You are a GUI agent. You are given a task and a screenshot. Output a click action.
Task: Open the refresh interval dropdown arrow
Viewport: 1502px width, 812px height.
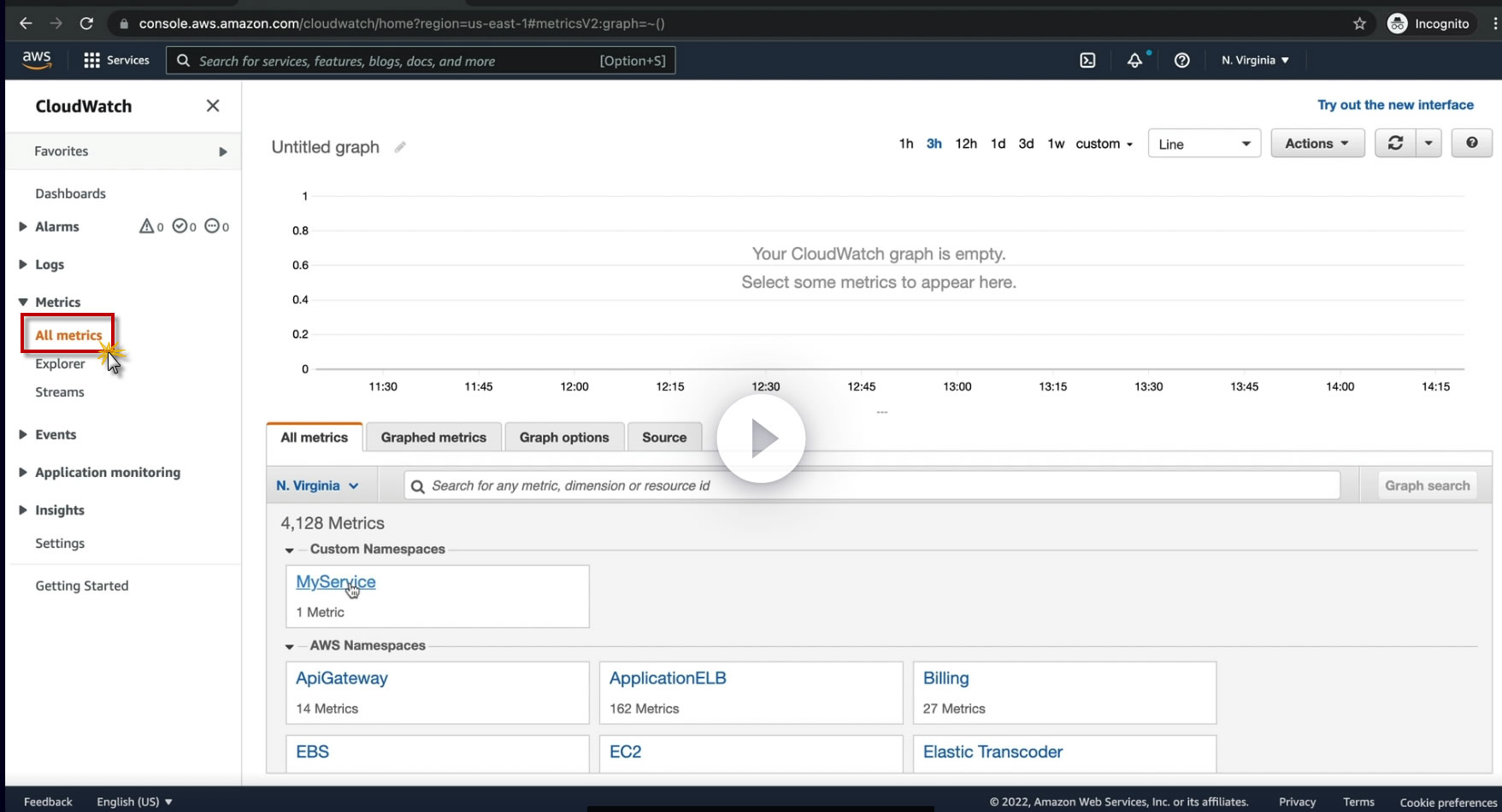point(1428,144)
